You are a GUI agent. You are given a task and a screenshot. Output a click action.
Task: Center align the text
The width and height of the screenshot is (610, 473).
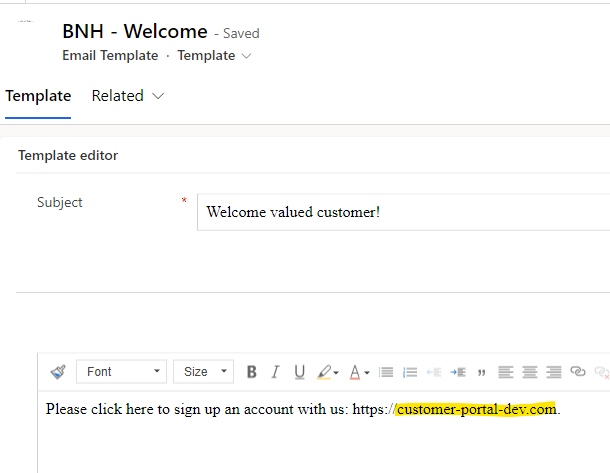pyautogui.click(x=530, y=372)
